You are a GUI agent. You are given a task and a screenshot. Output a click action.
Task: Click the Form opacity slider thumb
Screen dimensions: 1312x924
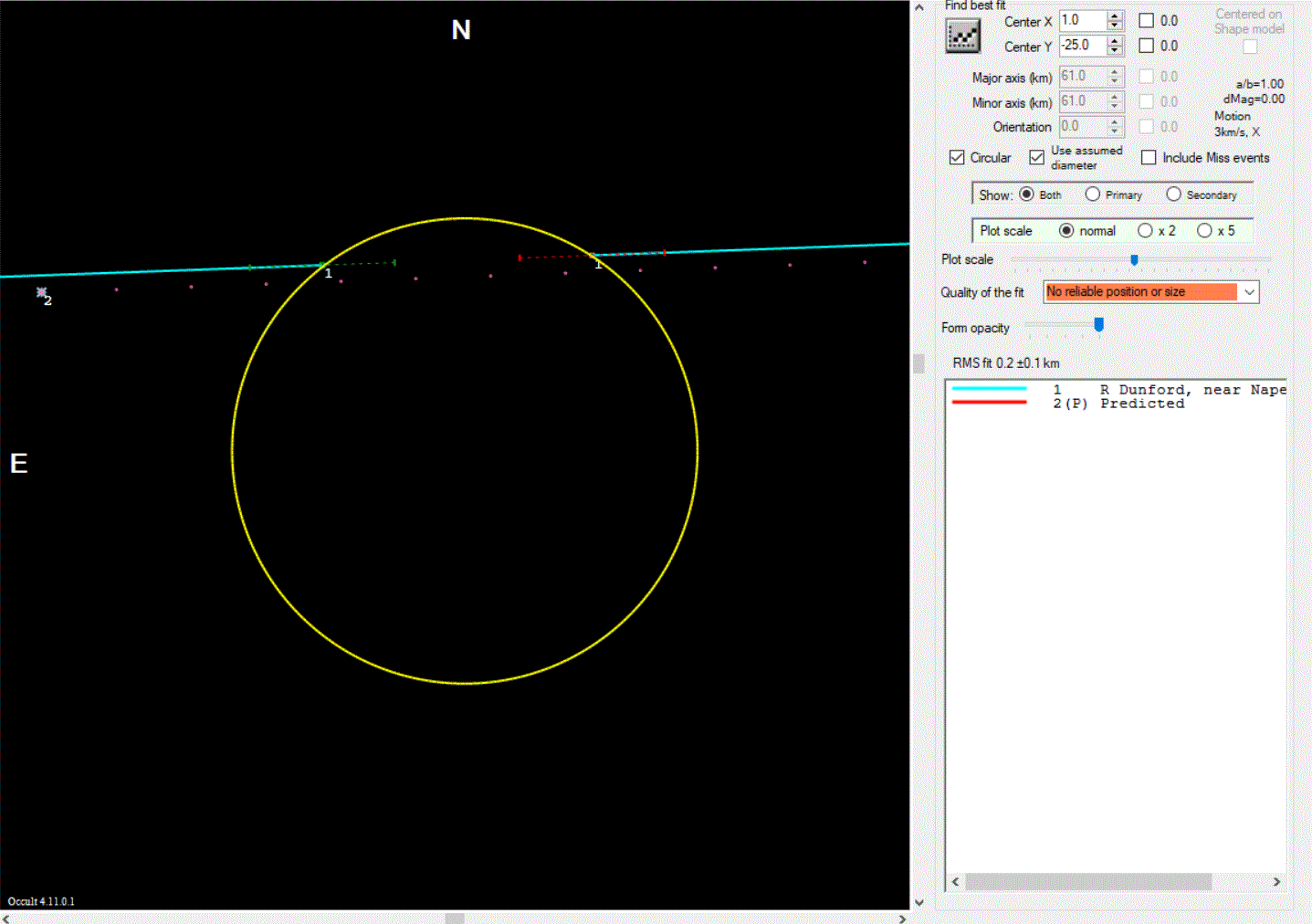coord(1098,325)
